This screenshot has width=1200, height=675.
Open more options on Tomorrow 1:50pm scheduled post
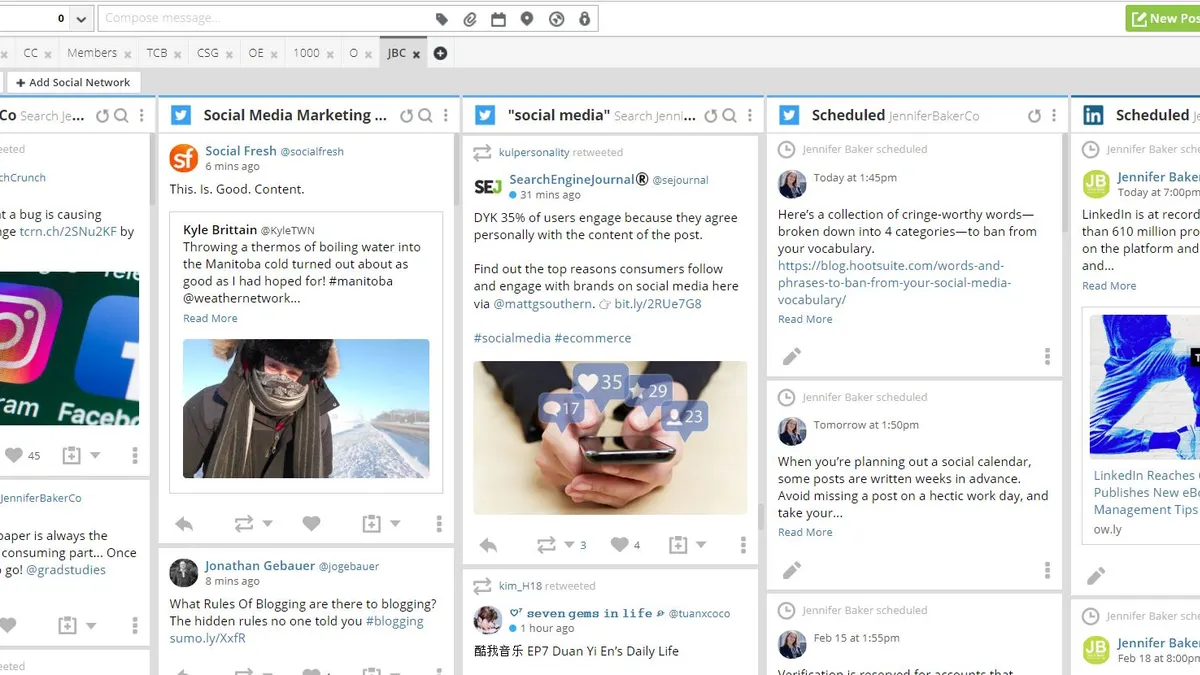pyautogui.click(x=1047, y=570)
